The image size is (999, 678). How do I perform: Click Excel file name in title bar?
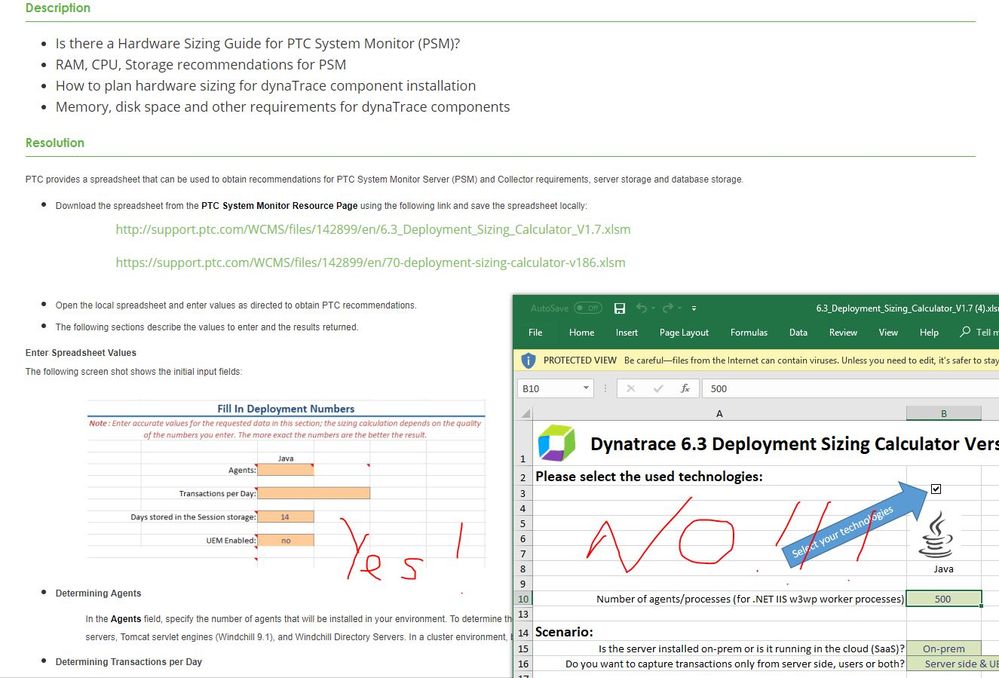(907, 308)
